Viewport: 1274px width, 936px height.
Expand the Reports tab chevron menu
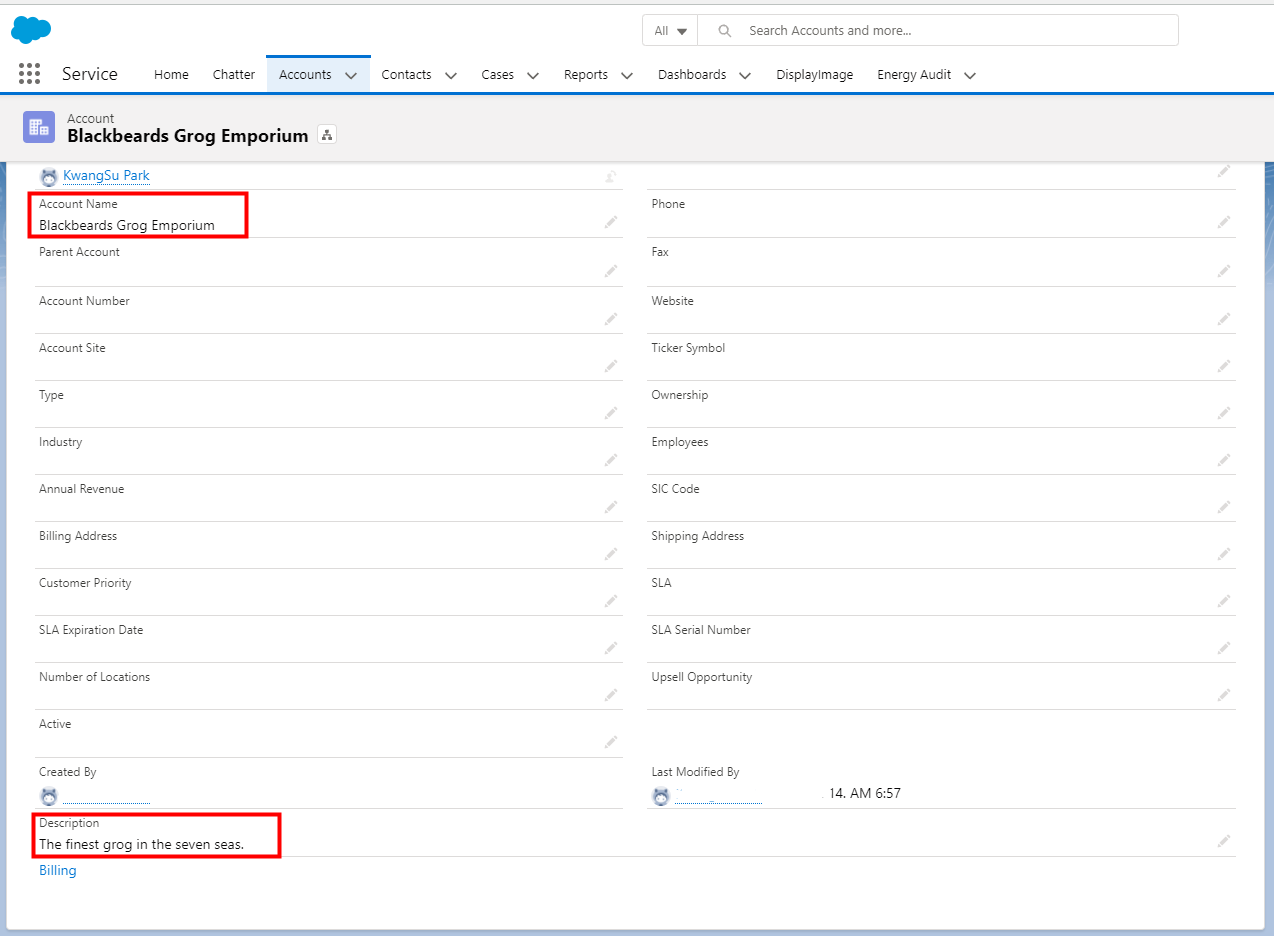(627, 75)
